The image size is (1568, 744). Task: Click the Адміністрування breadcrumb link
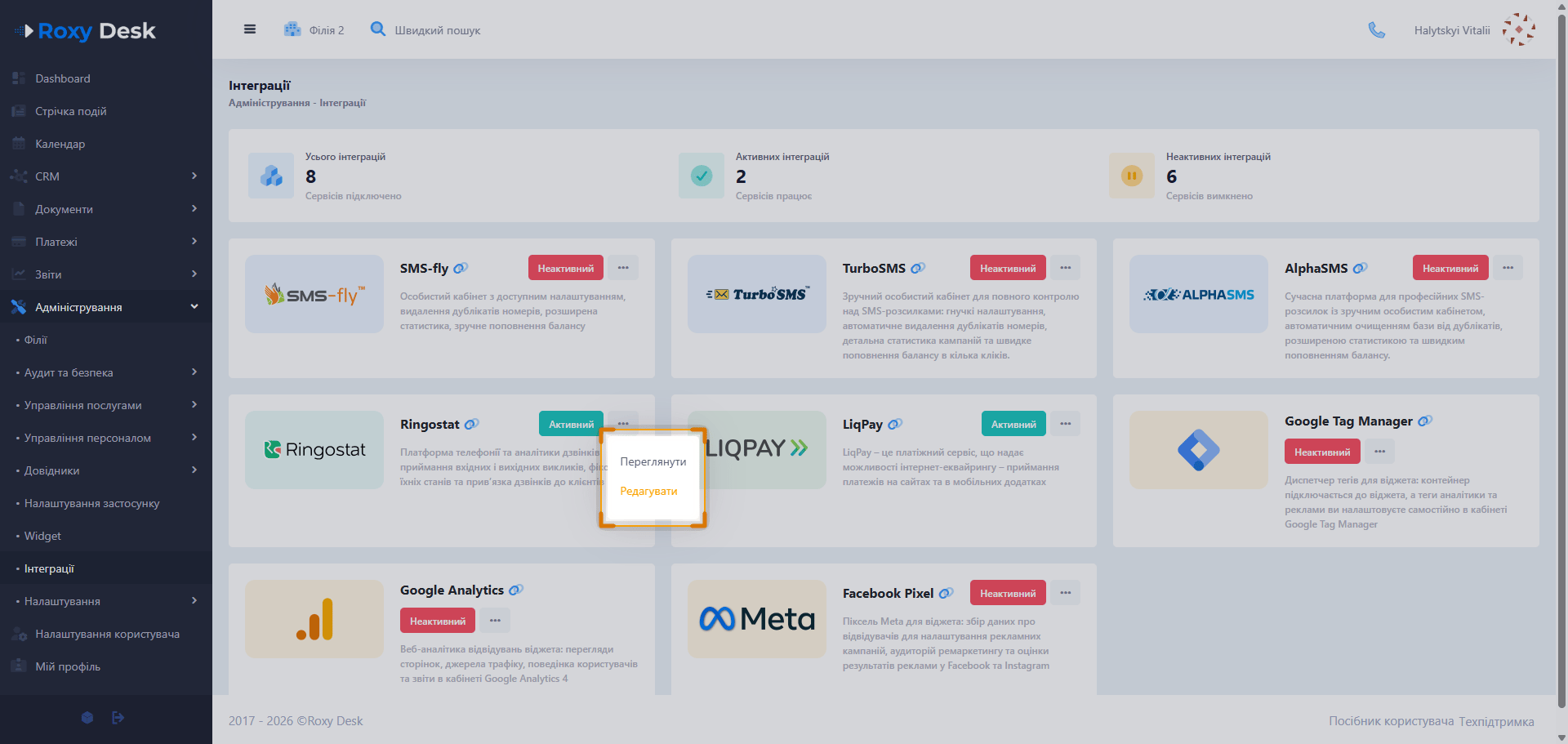click(x=269, y=103)
